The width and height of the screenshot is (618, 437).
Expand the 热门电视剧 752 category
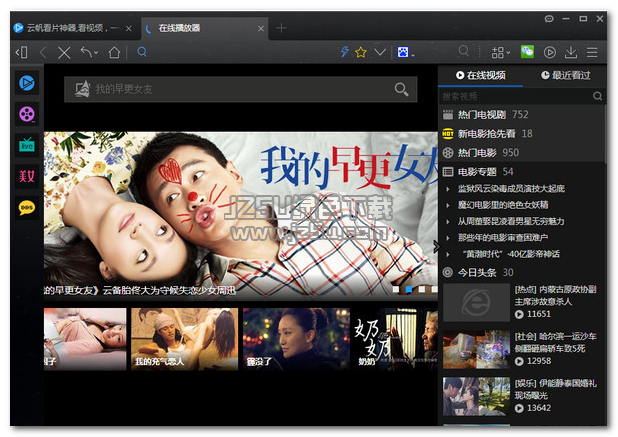(522, 115)
